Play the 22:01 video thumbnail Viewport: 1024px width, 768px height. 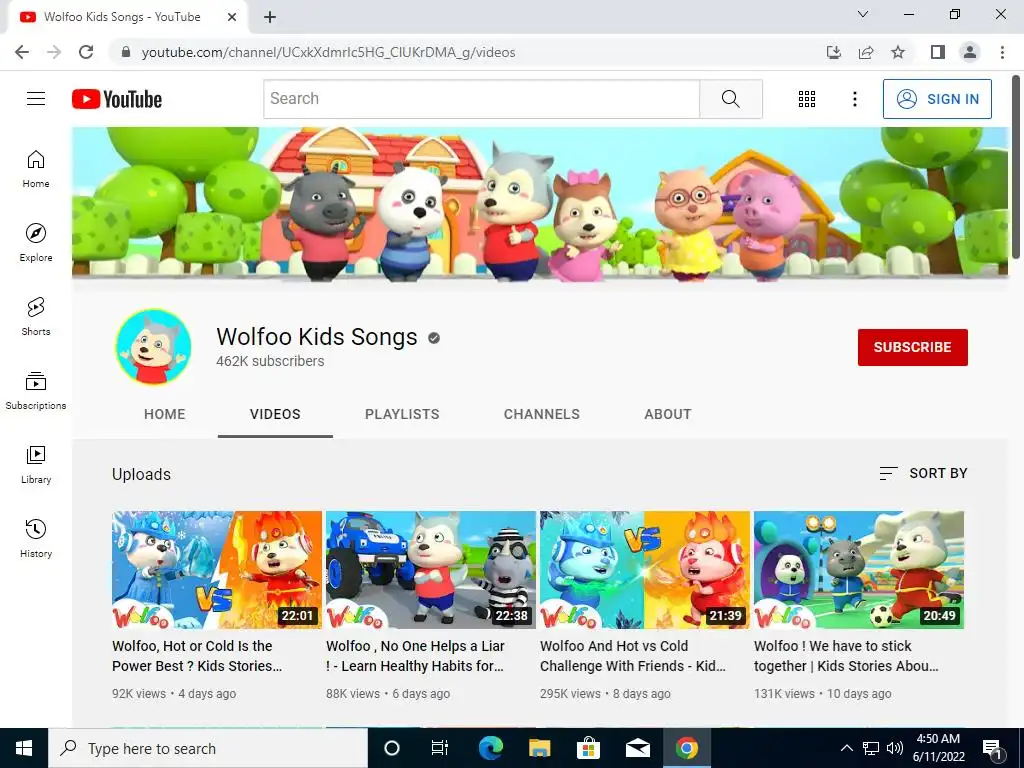[217, 569]
